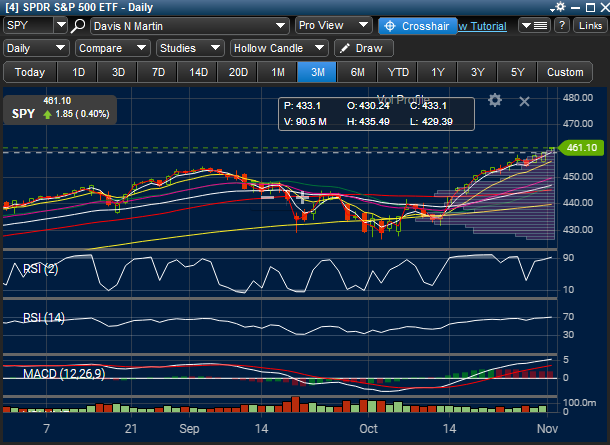Screen dimensions: 610x445
Task: Select the 1M time range tab
Action: tap(278, 72)
